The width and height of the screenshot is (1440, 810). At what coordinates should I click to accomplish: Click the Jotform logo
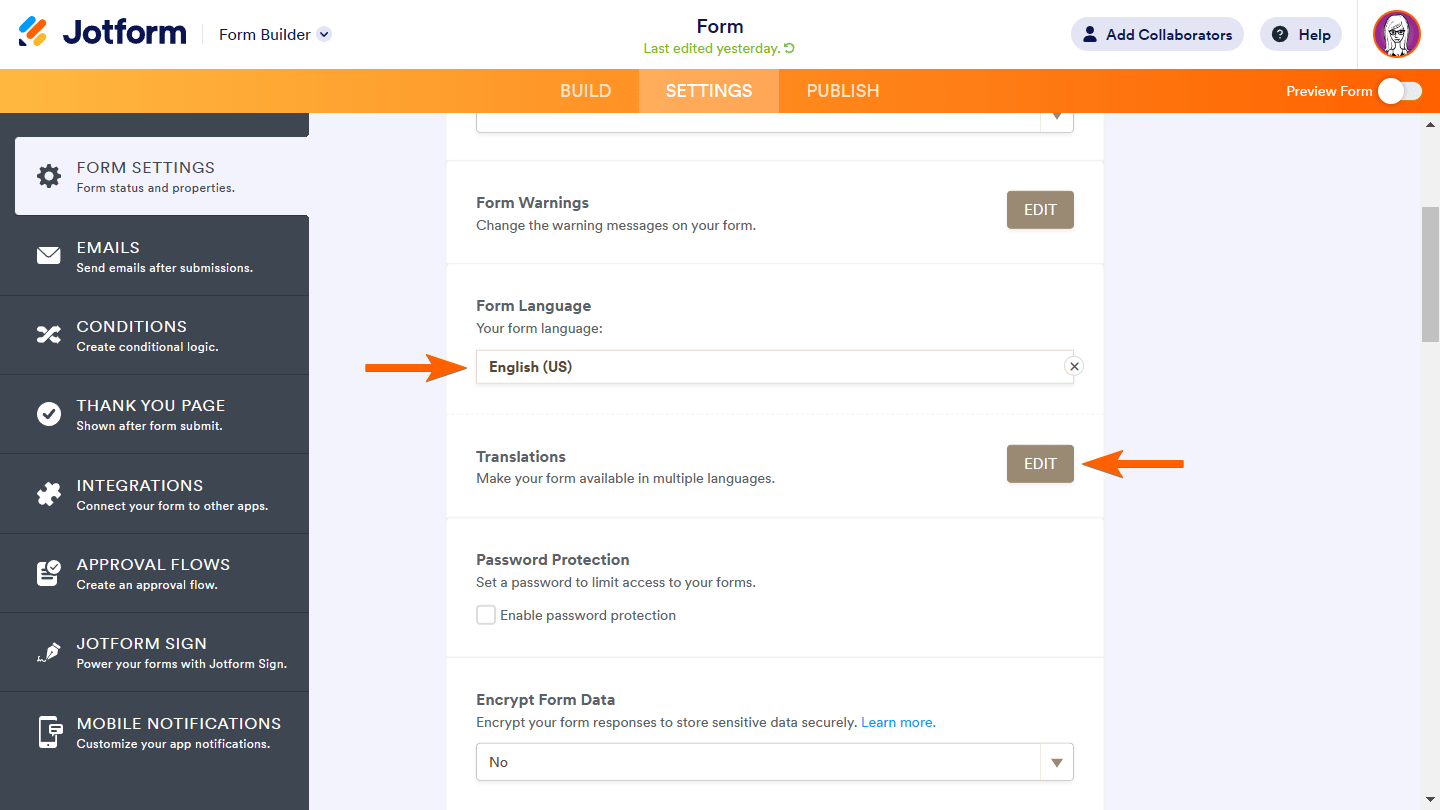pyautogui.click(x=103, y=33)
